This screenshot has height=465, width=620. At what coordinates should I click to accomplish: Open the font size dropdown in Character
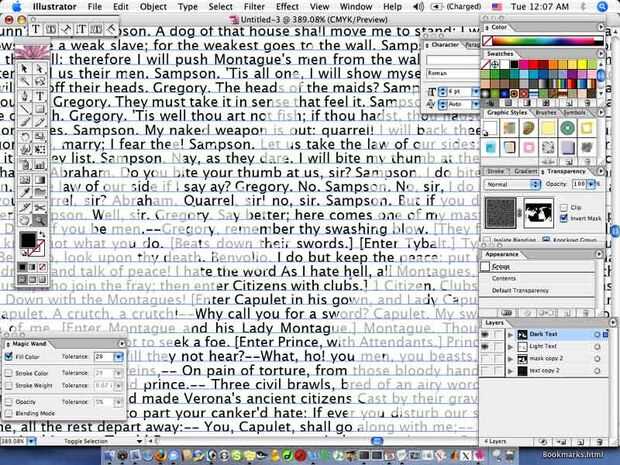pos(476,92)
